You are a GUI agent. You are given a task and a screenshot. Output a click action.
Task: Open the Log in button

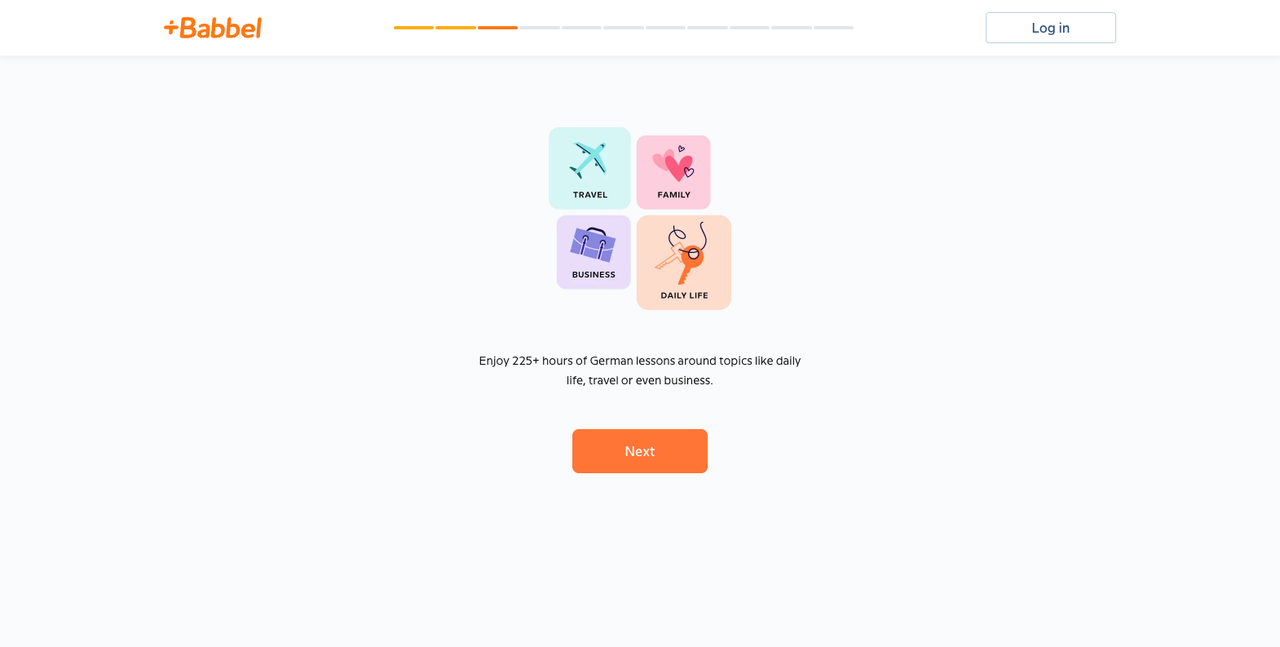click(x=1050, y=28)
